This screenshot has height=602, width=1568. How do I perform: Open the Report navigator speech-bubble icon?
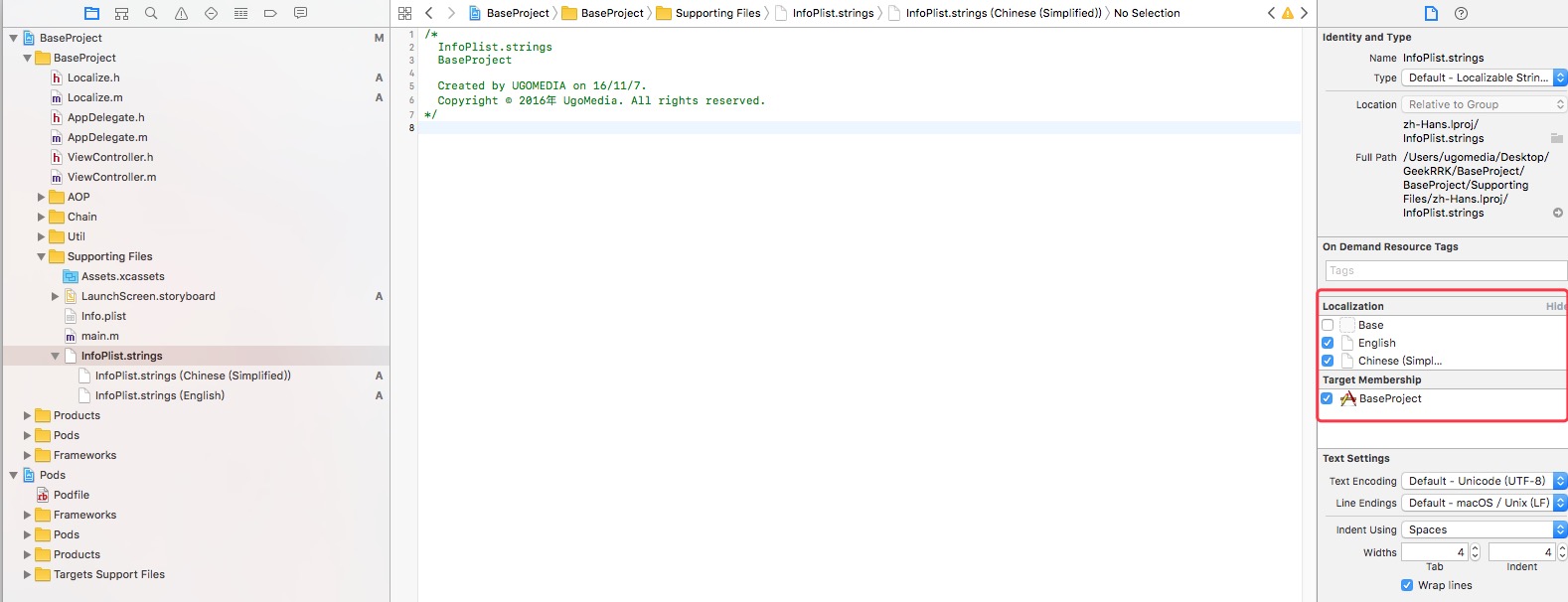point(300,13)
